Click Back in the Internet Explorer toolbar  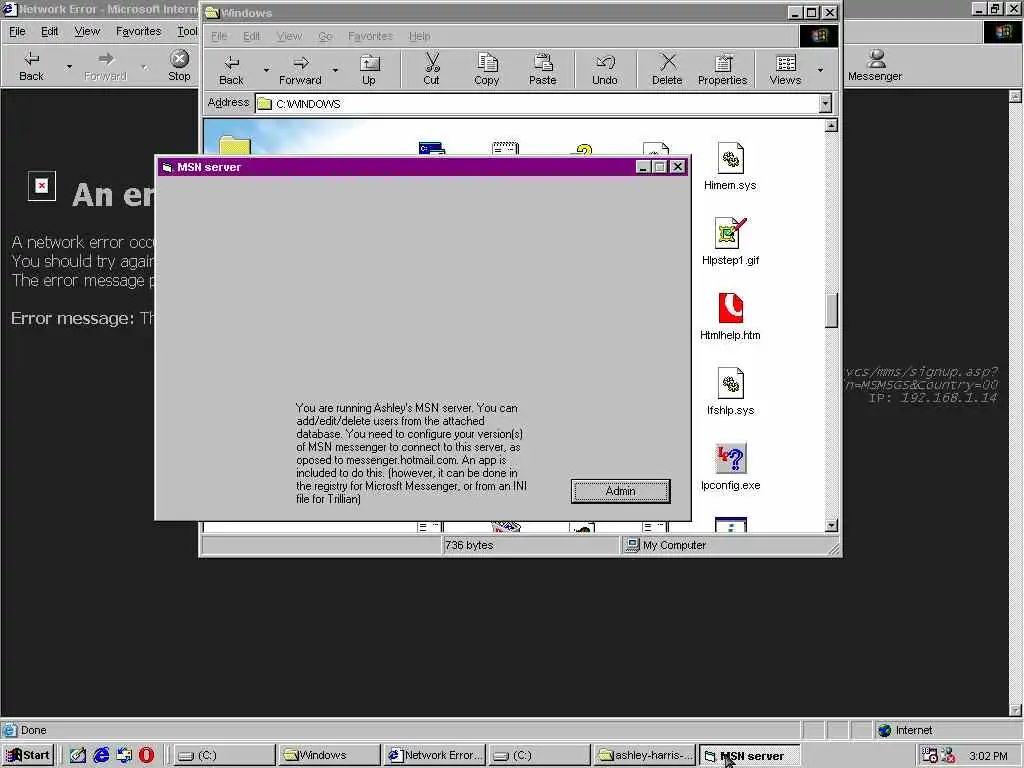pyautogui.click(x=31, y=66)
